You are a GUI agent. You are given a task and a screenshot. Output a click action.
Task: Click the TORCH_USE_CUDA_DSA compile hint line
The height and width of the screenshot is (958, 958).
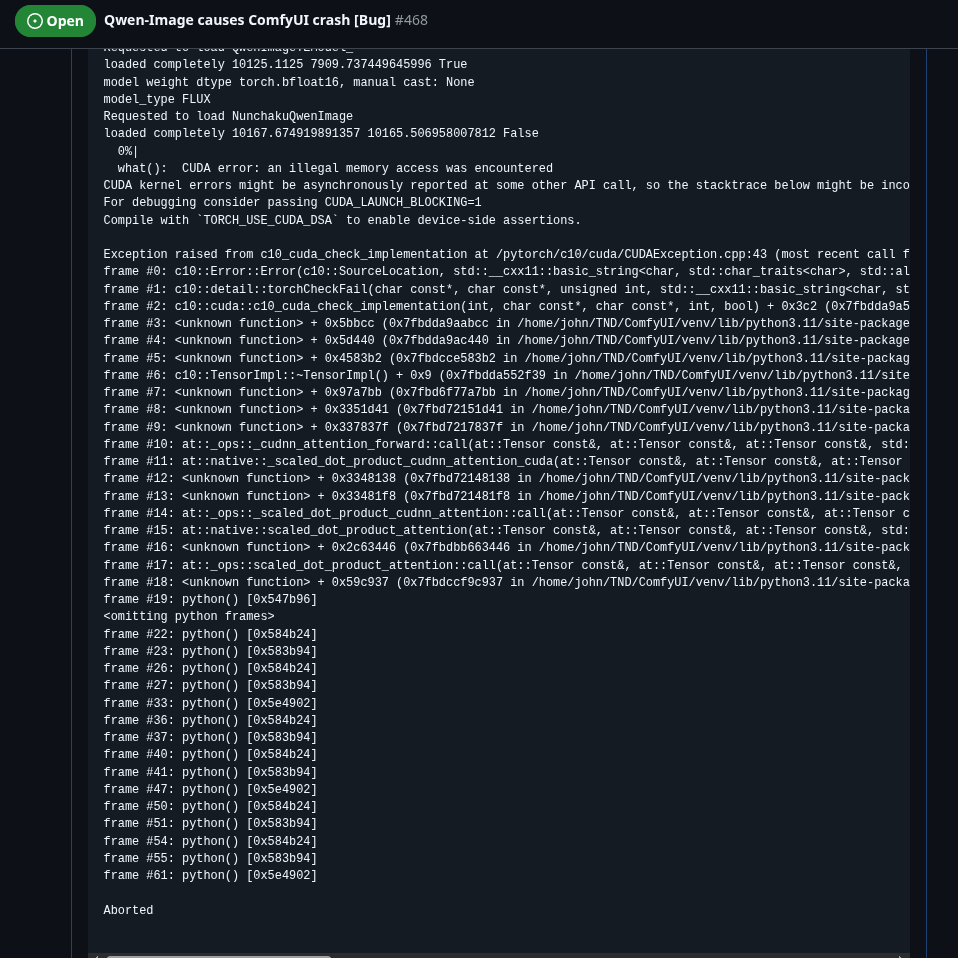(342, 221)
